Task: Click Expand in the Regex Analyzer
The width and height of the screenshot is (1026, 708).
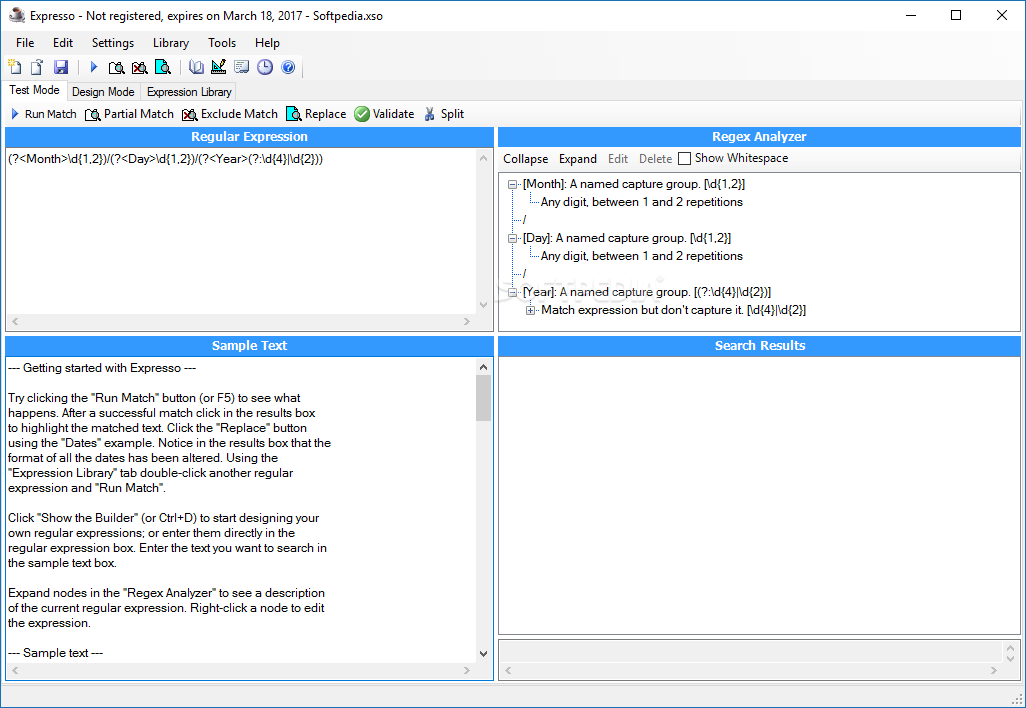Action: point(578,159)
